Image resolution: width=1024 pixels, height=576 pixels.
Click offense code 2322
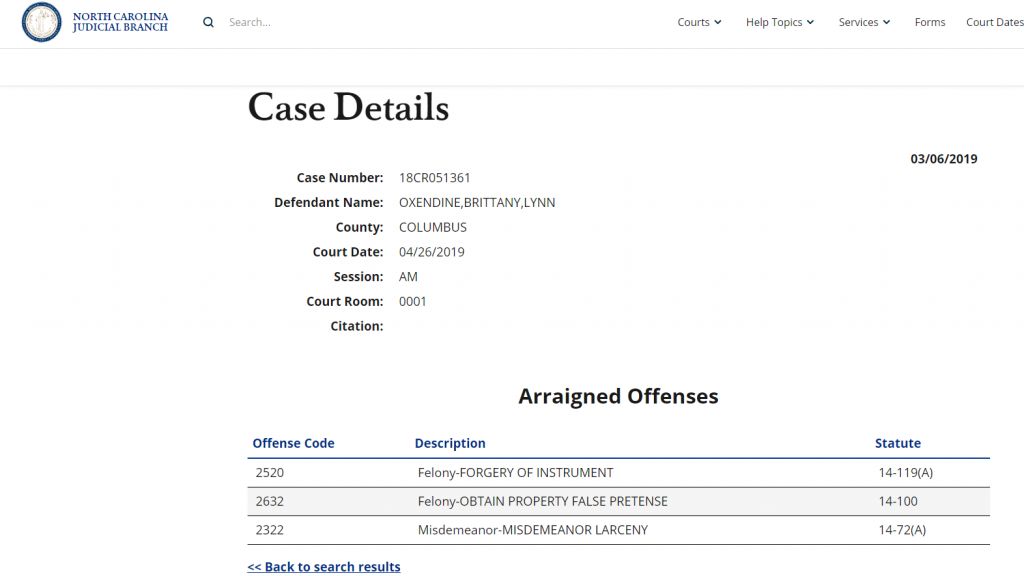[269, 530]
